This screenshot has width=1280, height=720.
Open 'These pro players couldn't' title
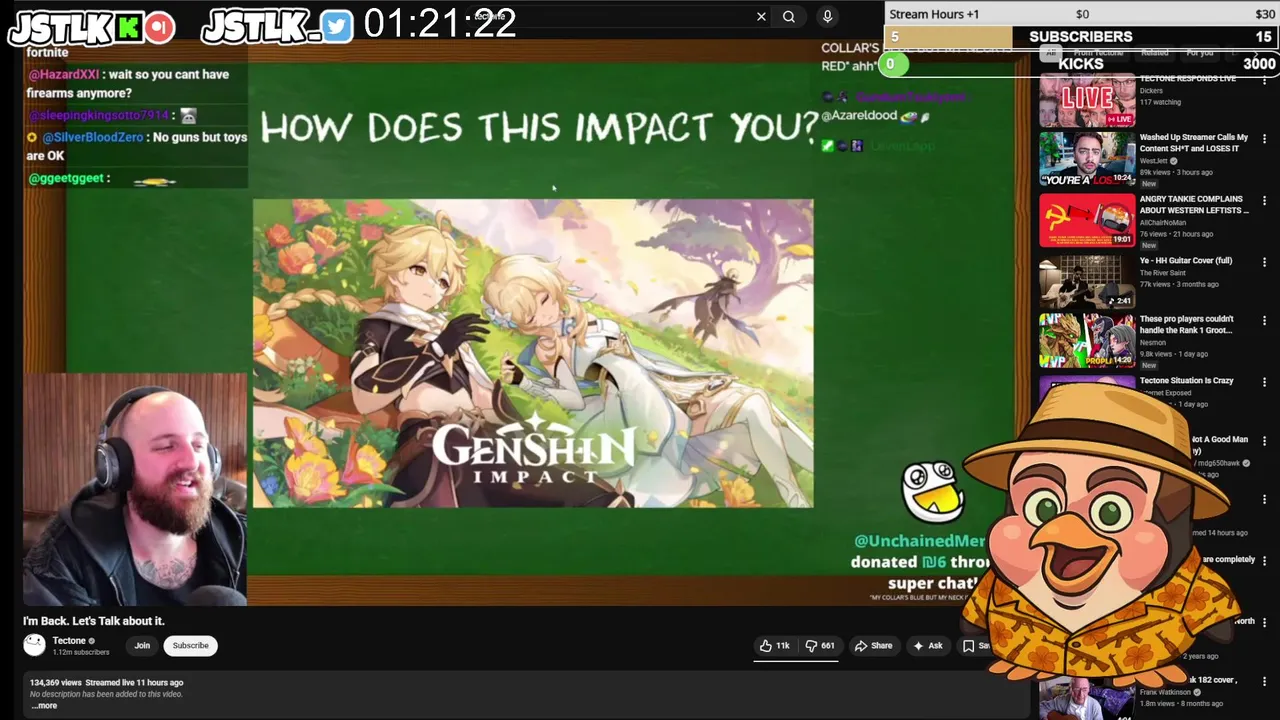(1187, 325)
